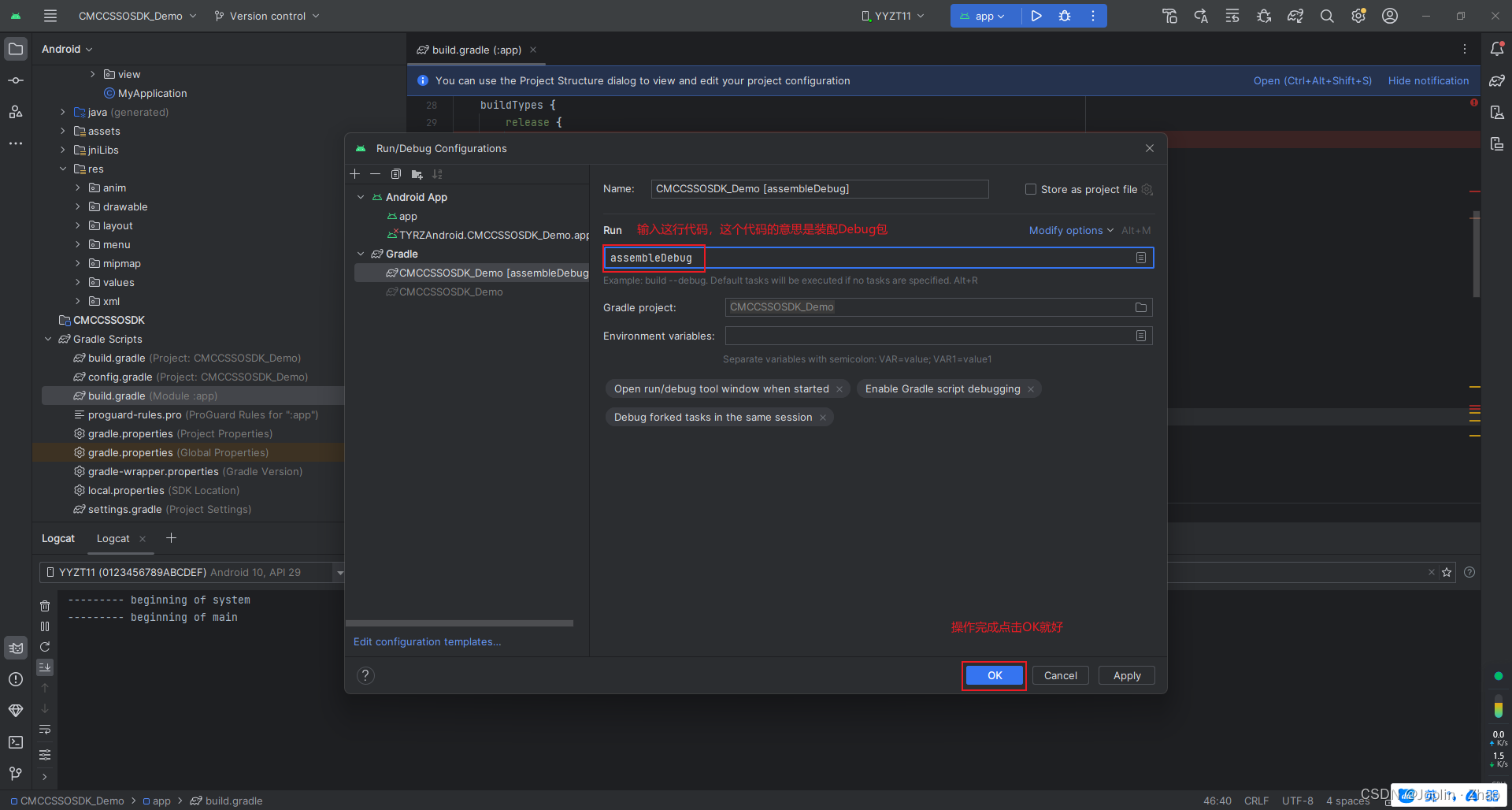
Task: Collapse the Gradle configuration group
Action: coord(361,254)
